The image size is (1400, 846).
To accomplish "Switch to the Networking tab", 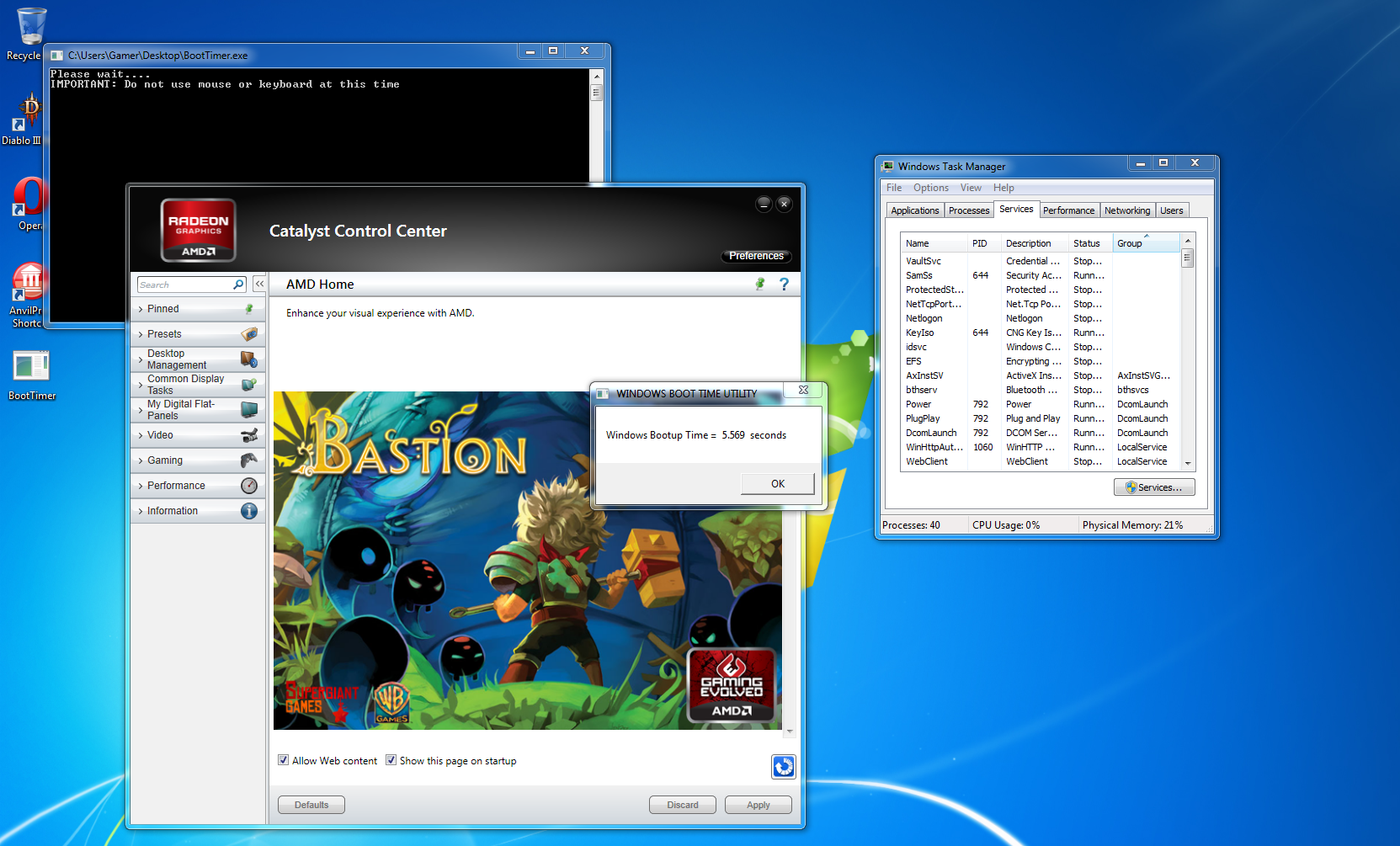I will coord(1127,210).
